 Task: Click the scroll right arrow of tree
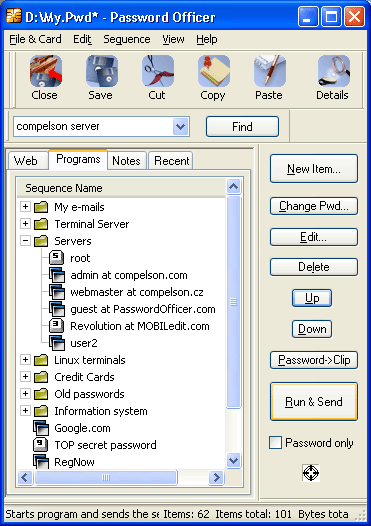pos(216,477)
